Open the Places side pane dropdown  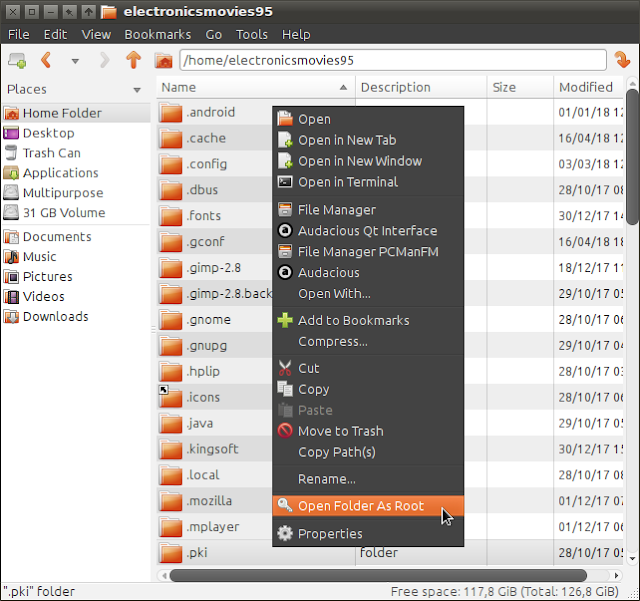tap(137, 90)
